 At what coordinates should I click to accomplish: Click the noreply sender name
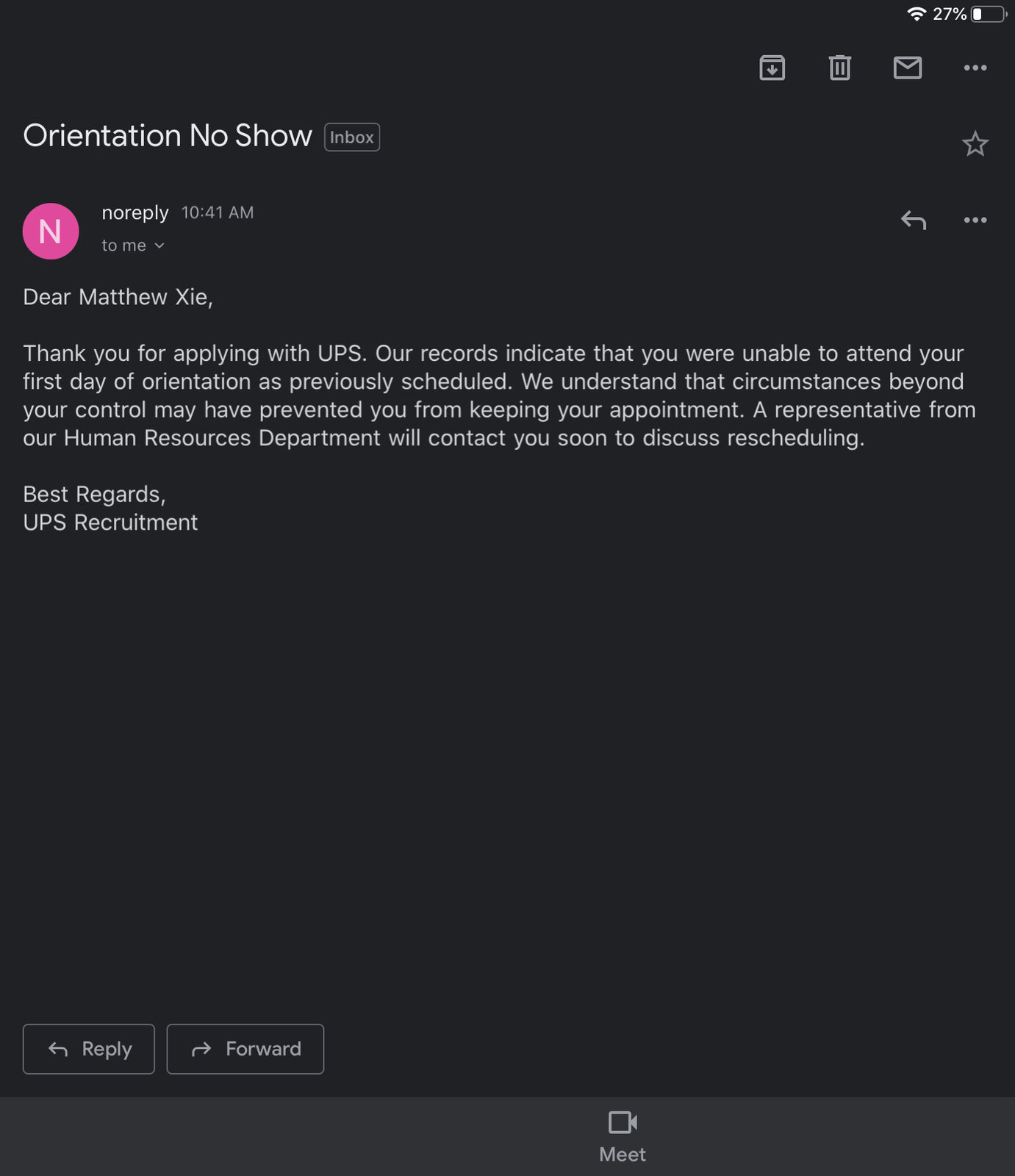135,212
